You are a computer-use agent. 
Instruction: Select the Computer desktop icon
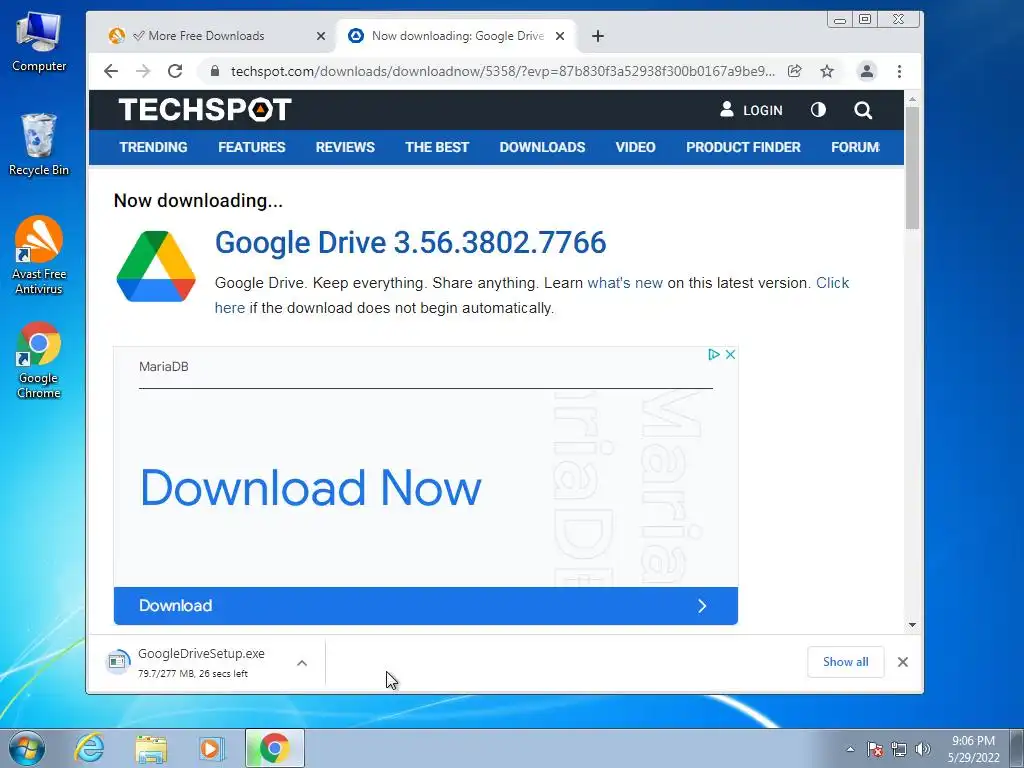[39, 41]
